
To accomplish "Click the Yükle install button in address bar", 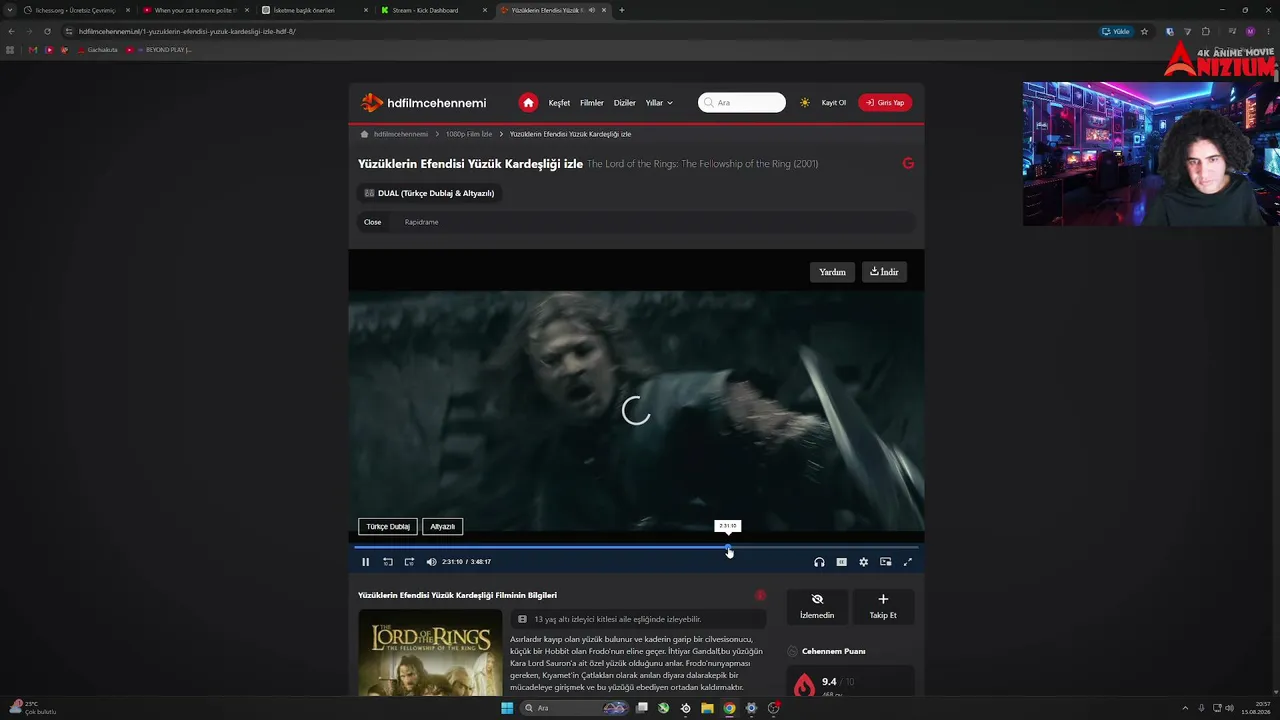I will [1116, 31].
